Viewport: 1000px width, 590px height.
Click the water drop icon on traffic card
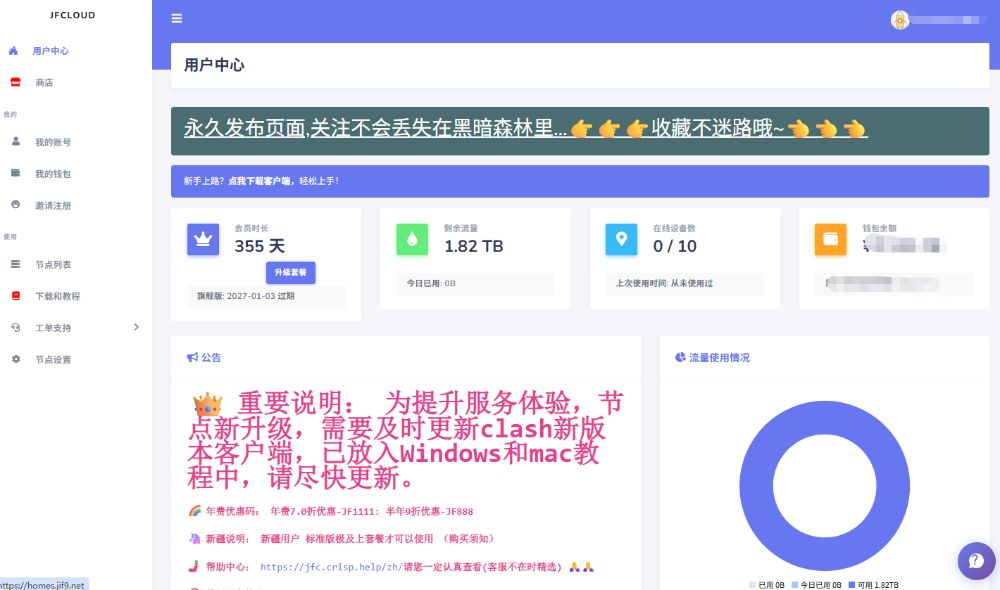(x=410, y=240)
